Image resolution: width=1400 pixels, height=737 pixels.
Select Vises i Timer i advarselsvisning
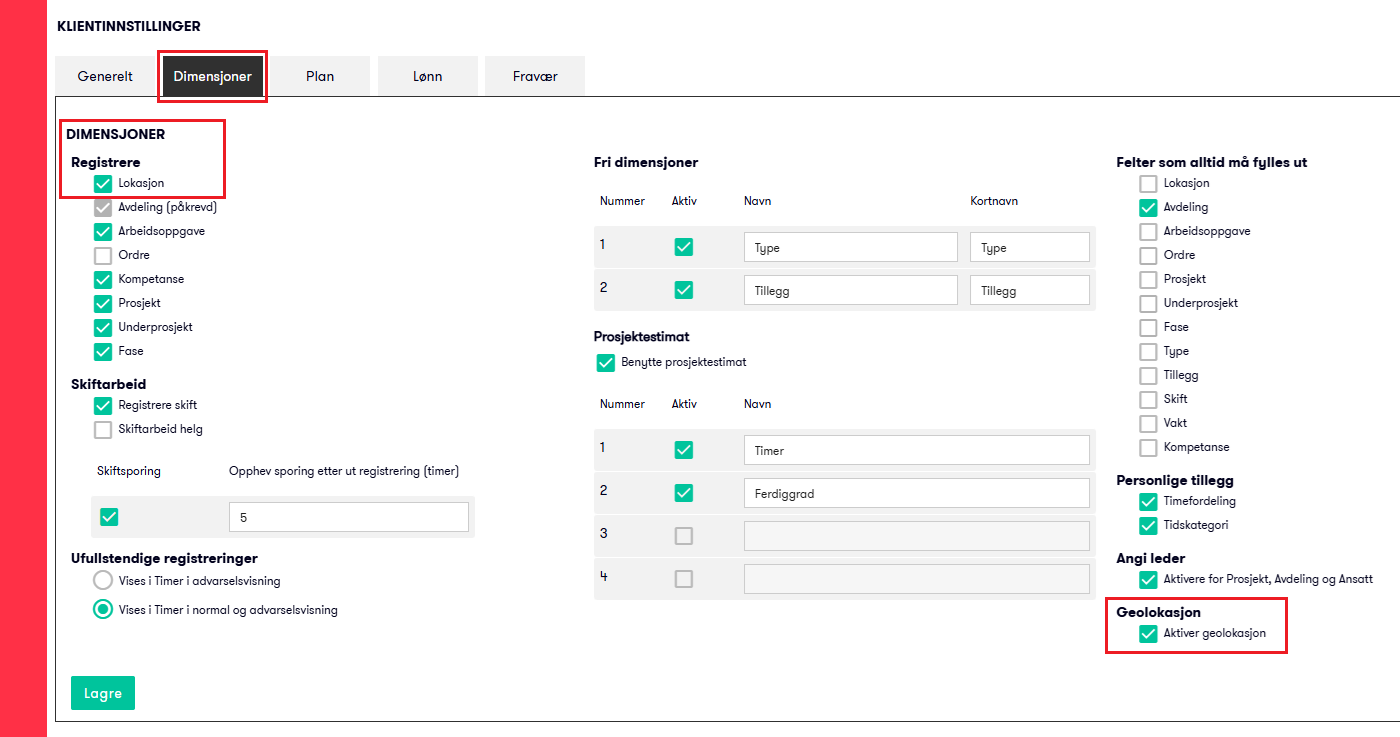pos(103,580)
